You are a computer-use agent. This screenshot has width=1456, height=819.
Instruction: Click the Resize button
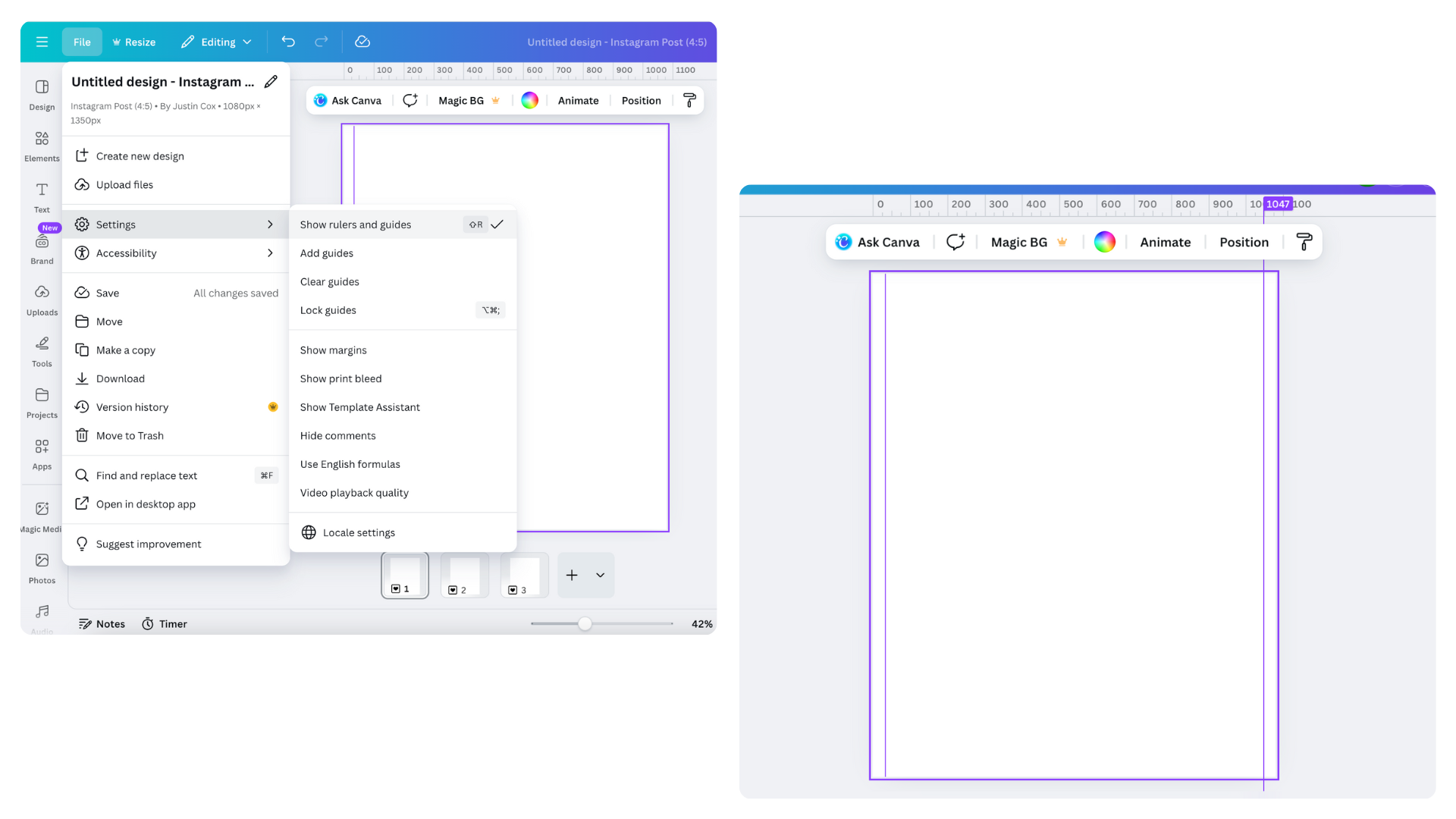pos(133,42)
